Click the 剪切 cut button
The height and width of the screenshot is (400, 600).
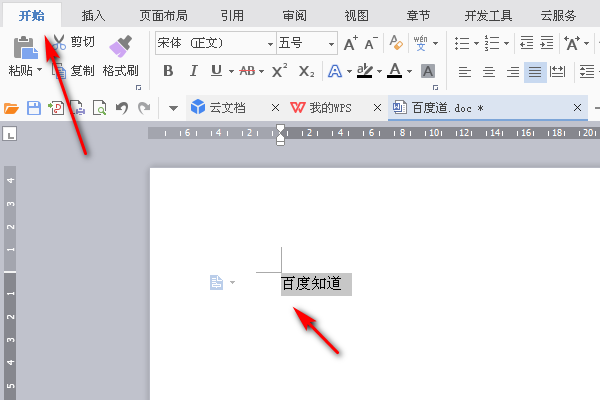73,42
